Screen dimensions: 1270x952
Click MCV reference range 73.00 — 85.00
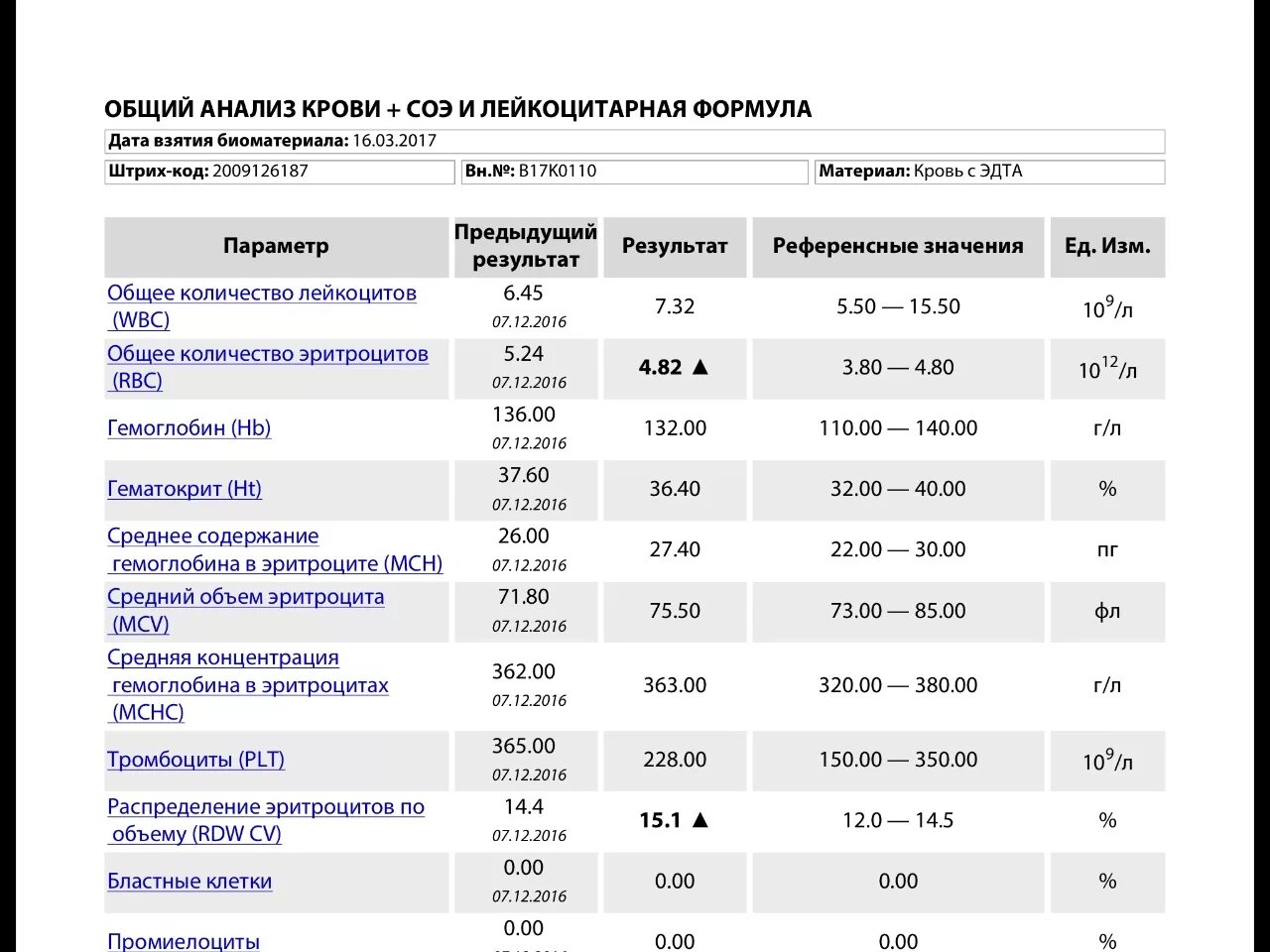[898, 611]
